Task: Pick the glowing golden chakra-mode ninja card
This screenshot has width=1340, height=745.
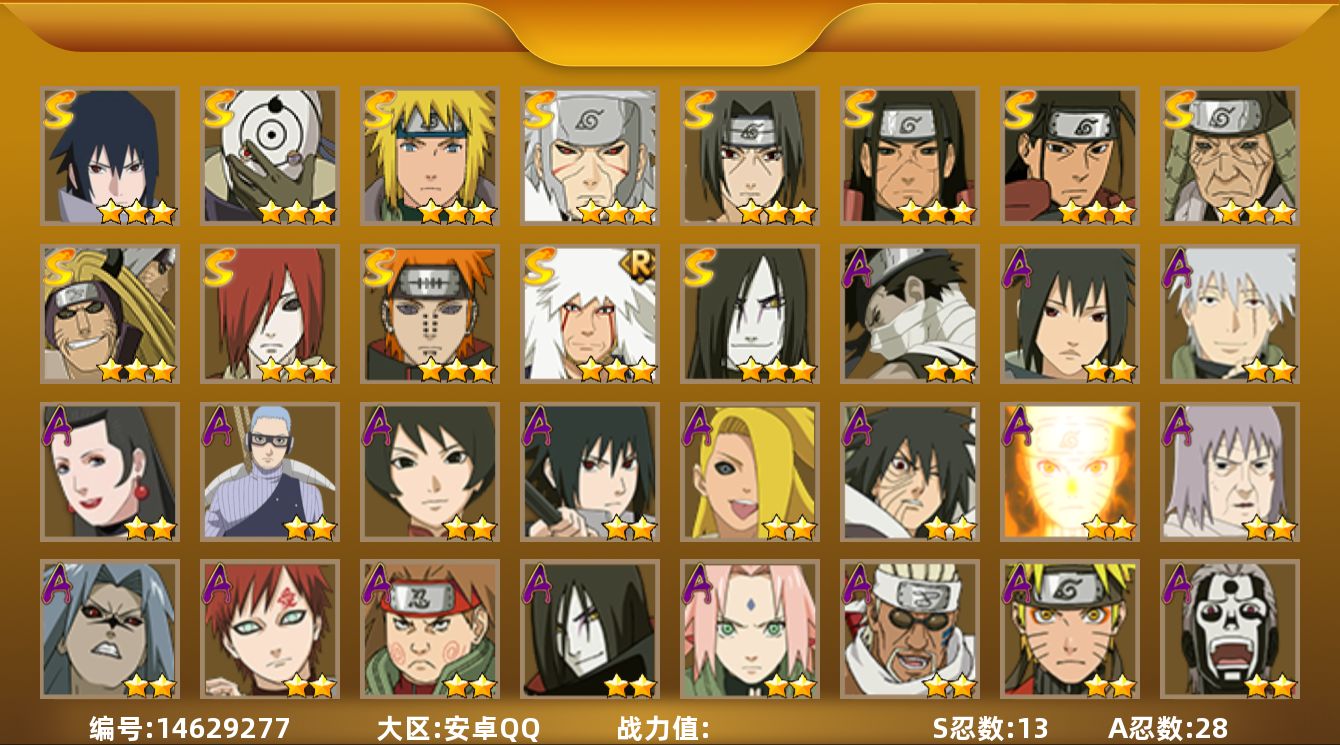Action: (x=1070, y=471)
